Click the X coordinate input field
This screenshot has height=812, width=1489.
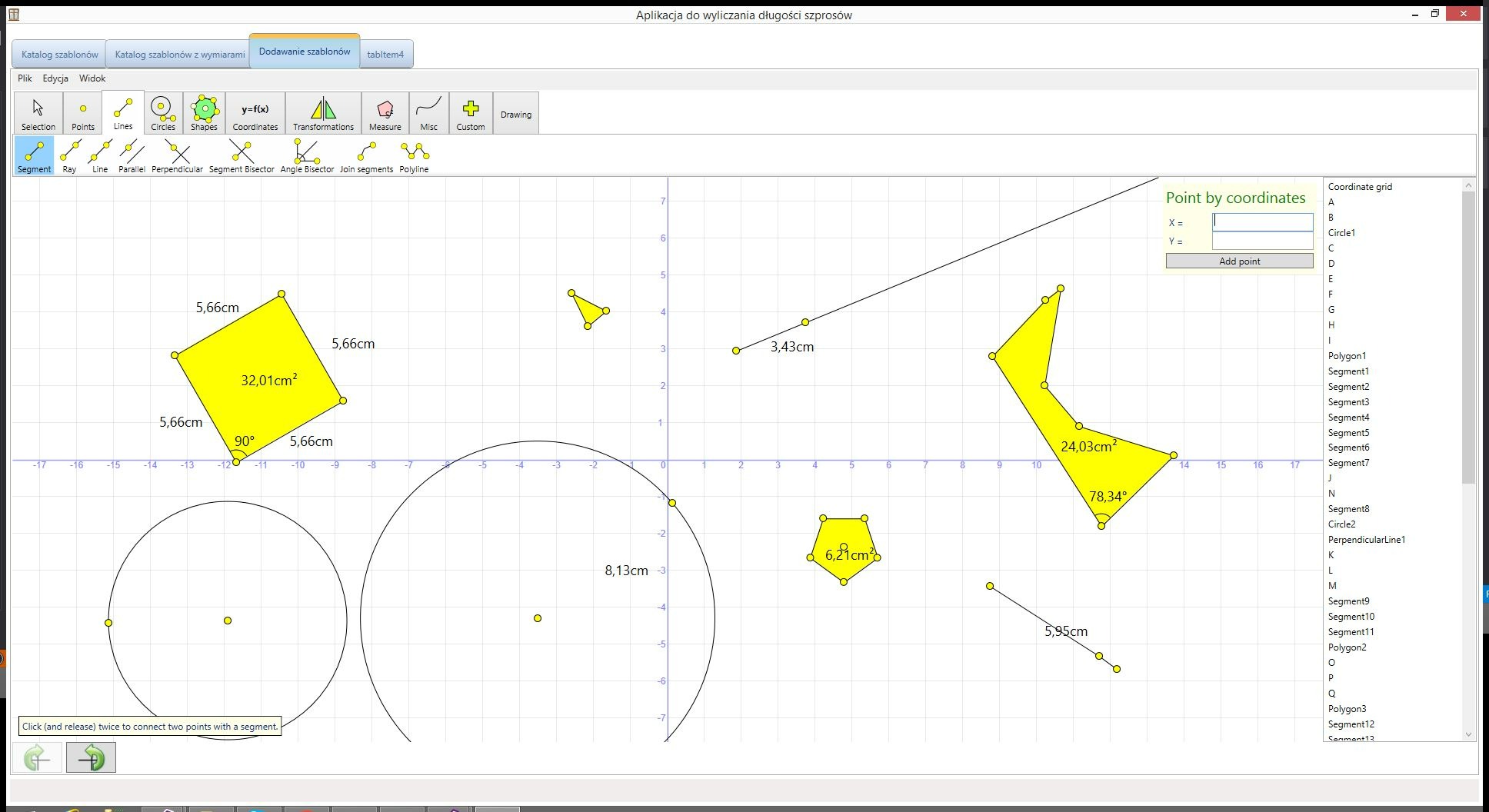[1262, 222]
